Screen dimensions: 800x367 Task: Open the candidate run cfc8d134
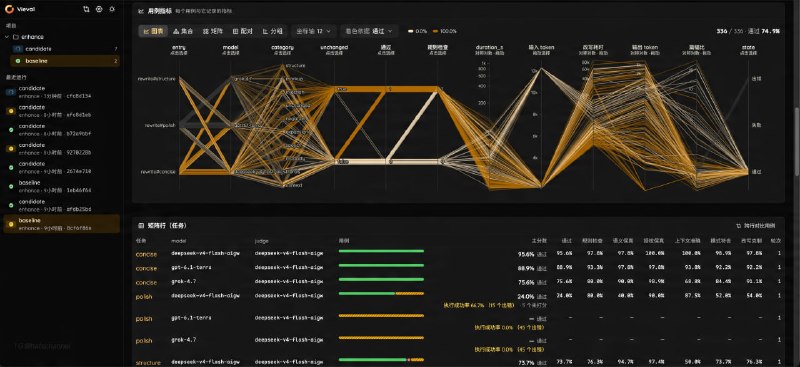pos(61,92)
